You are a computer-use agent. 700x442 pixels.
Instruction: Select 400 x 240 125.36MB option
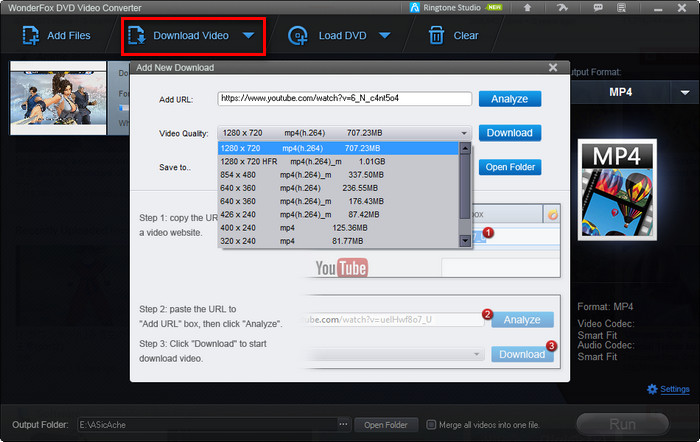point(338,228)
